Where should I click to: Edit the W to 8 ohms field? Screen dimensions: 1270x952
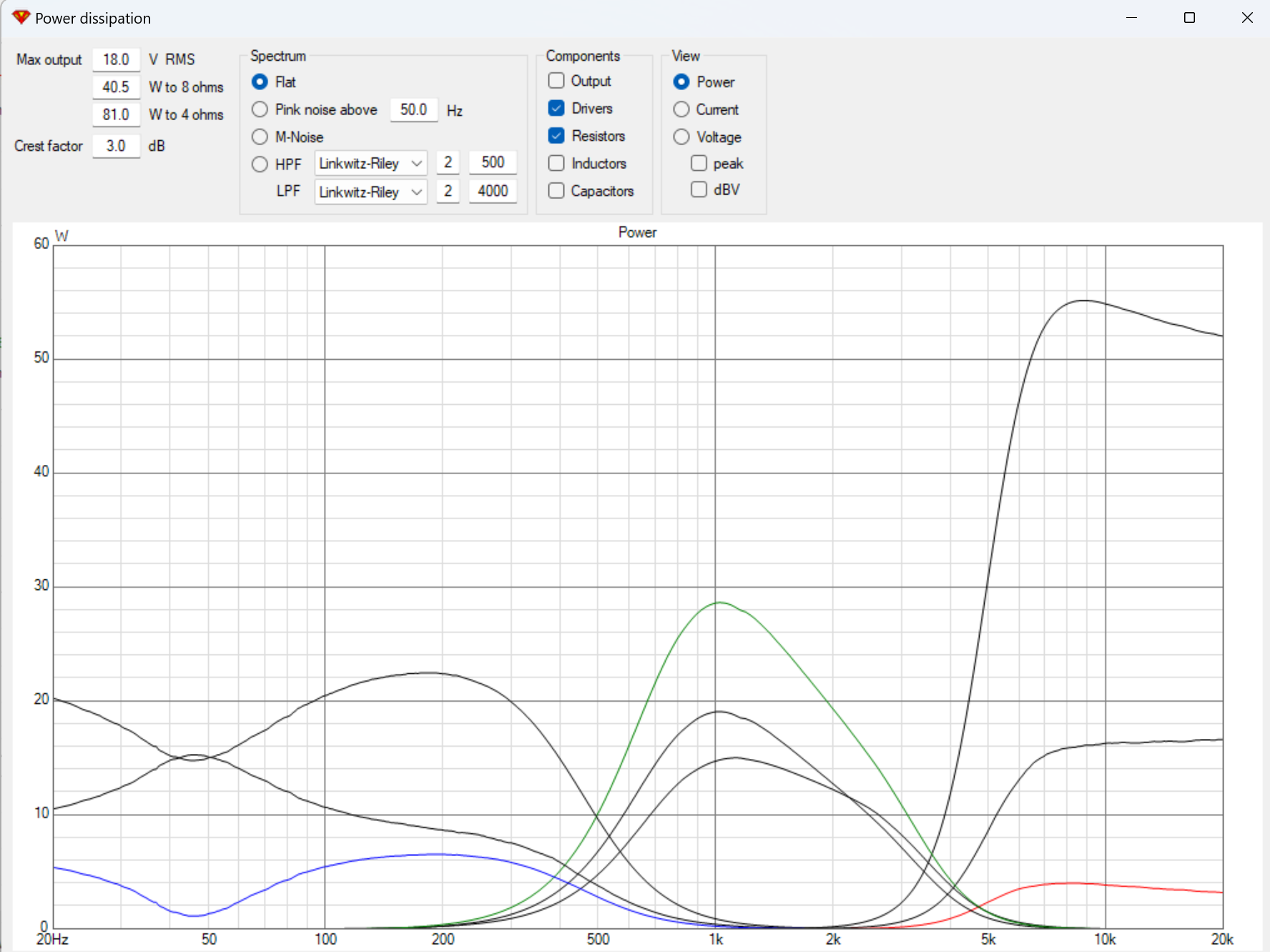click(116, 87)
